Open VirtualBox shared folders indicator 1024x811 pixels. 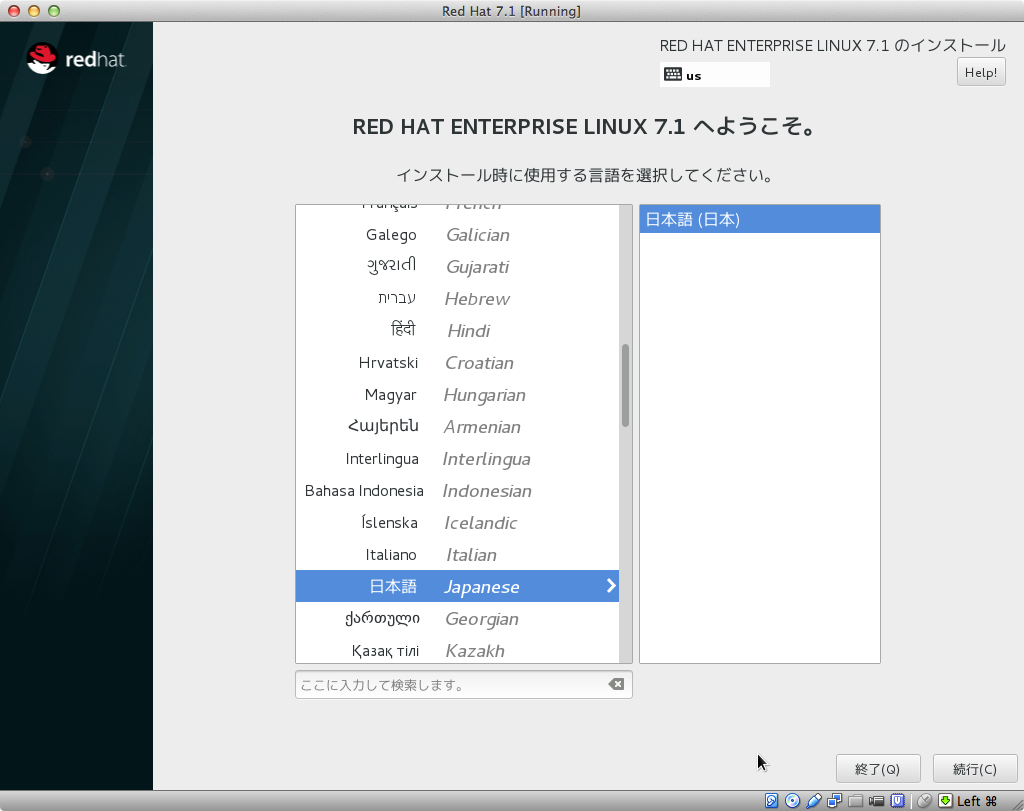click(x=856, y=801)
